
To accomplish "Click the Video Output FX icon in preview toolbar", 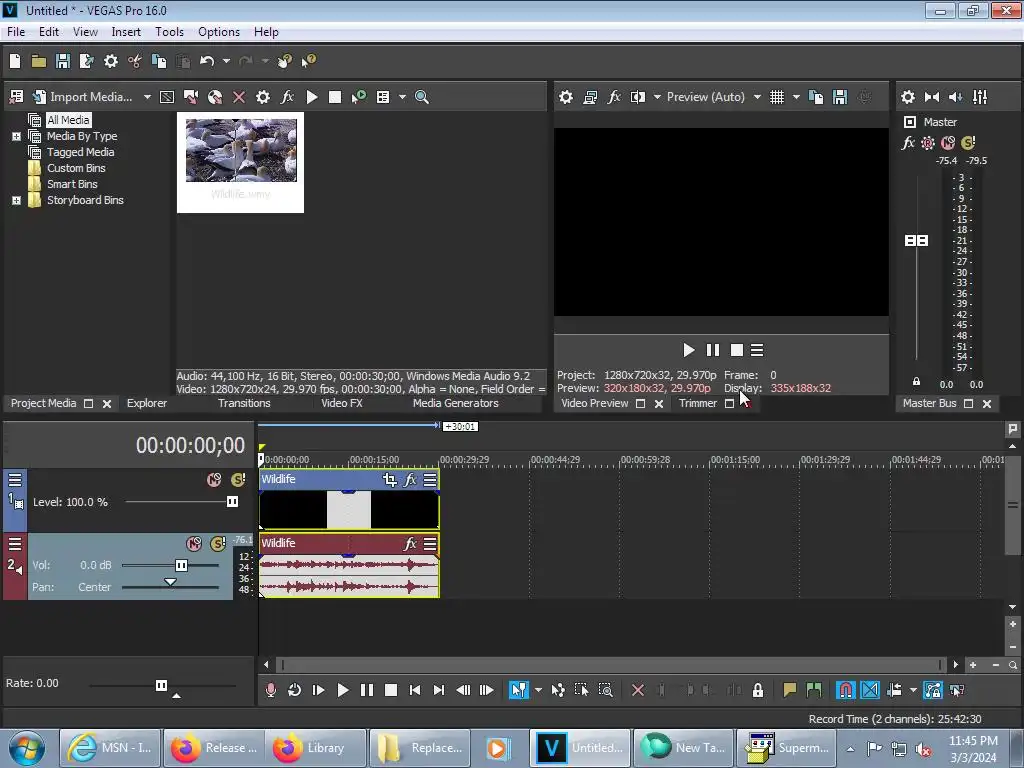I will (613, 97).
